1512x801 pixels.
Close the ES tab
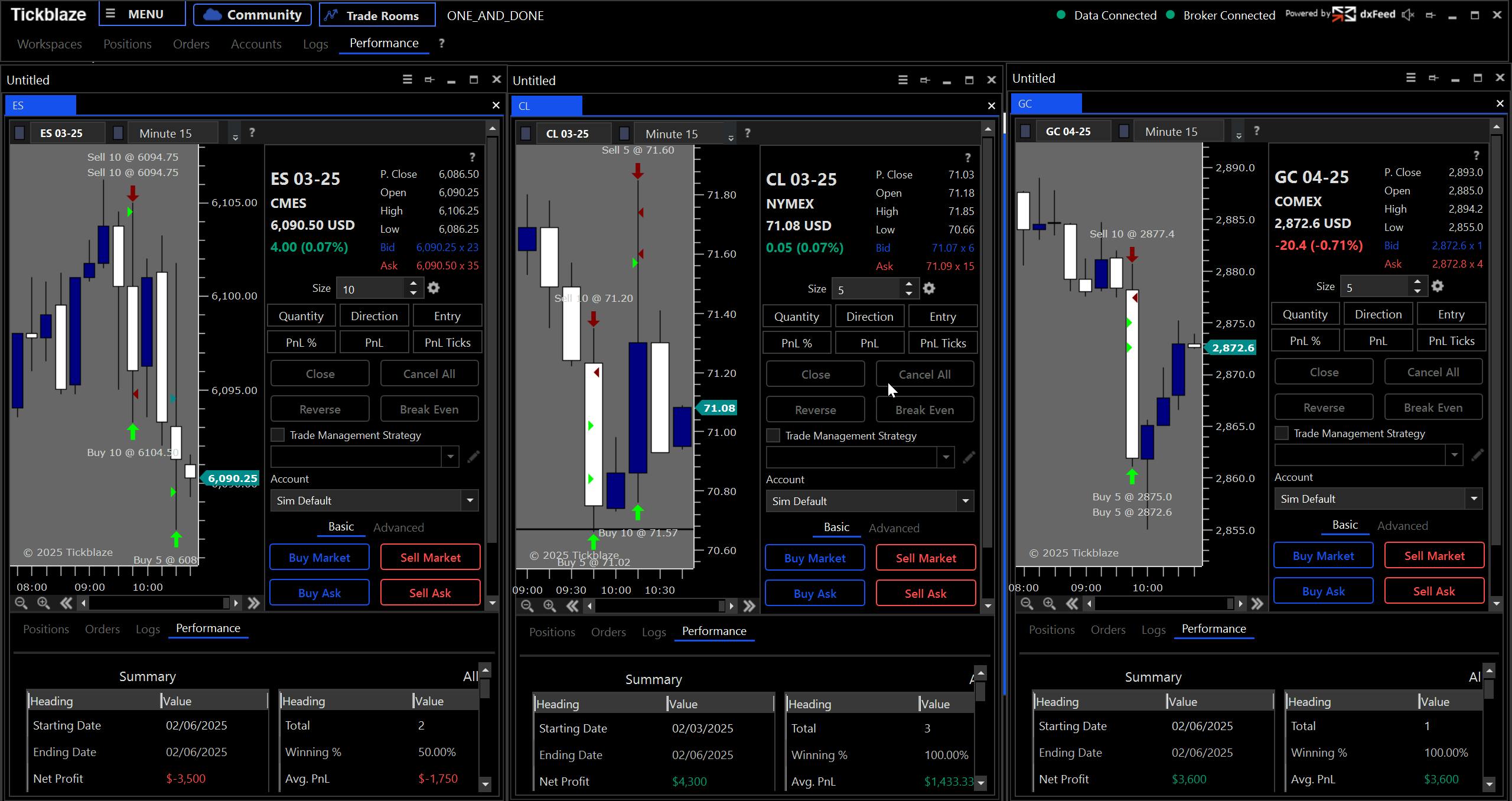496,105
